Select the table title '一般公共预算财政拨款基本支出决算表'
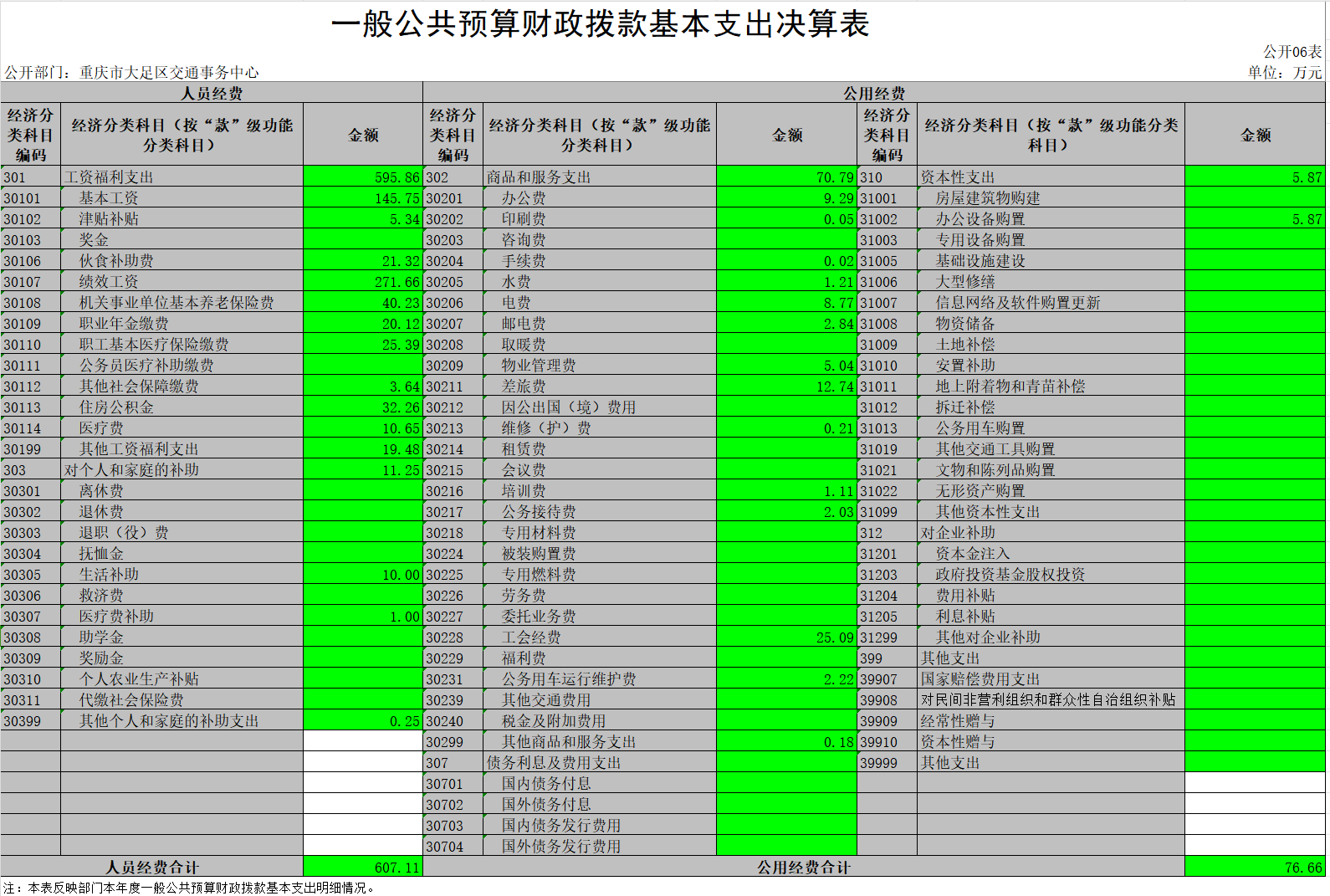Image resolution: width=1330 pixels, height=896 pixels. (600, 24)
